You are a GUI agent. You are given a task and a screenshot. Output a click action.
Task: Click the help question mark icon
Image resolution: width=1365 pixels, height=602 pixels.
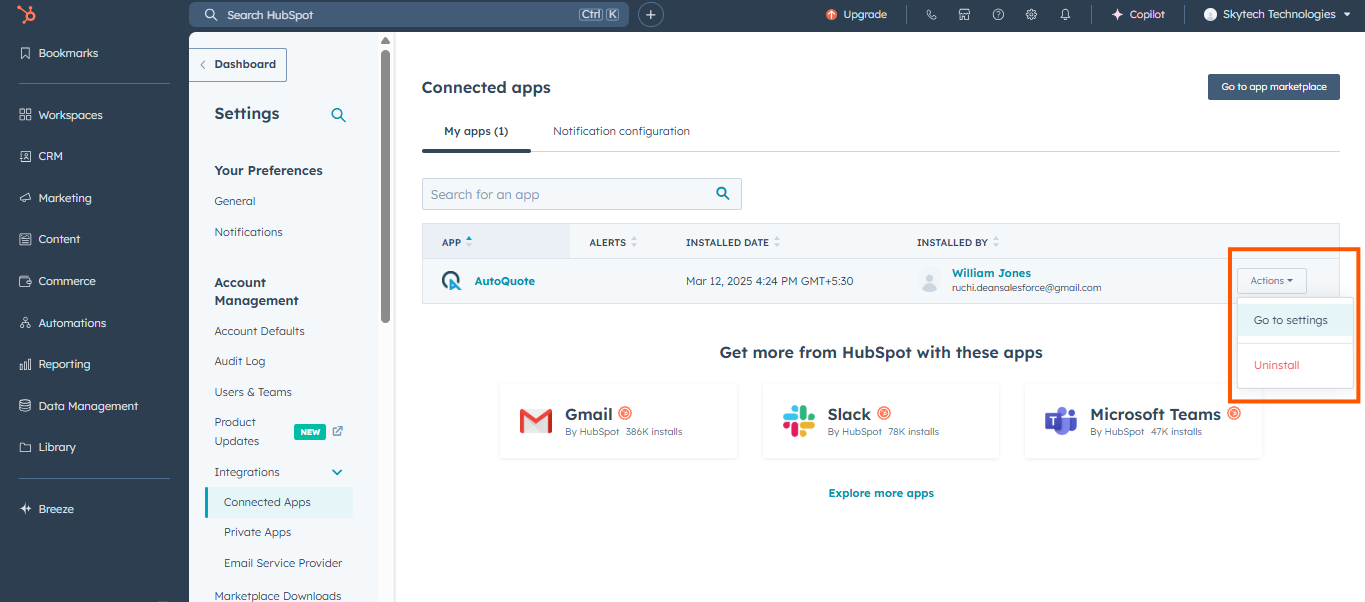[998, 15]
